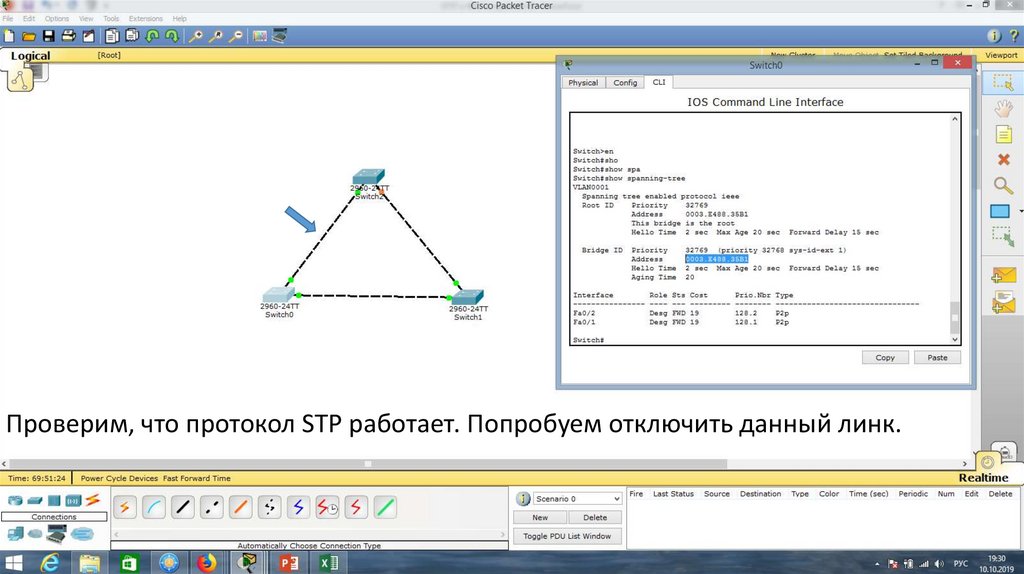The image size is (1024, 574).
Task: Open the Options menu
Action: click(x=57, y=18)
